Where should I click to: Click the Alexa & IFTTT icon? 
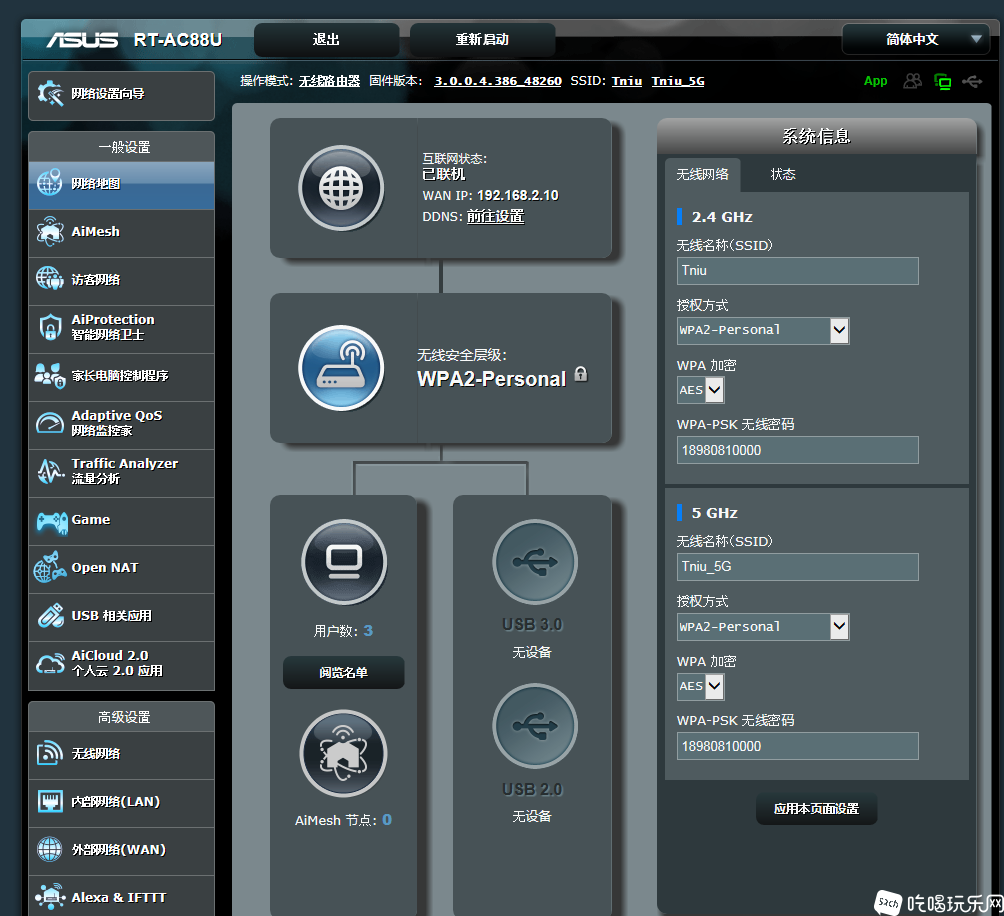click(50, 897)
